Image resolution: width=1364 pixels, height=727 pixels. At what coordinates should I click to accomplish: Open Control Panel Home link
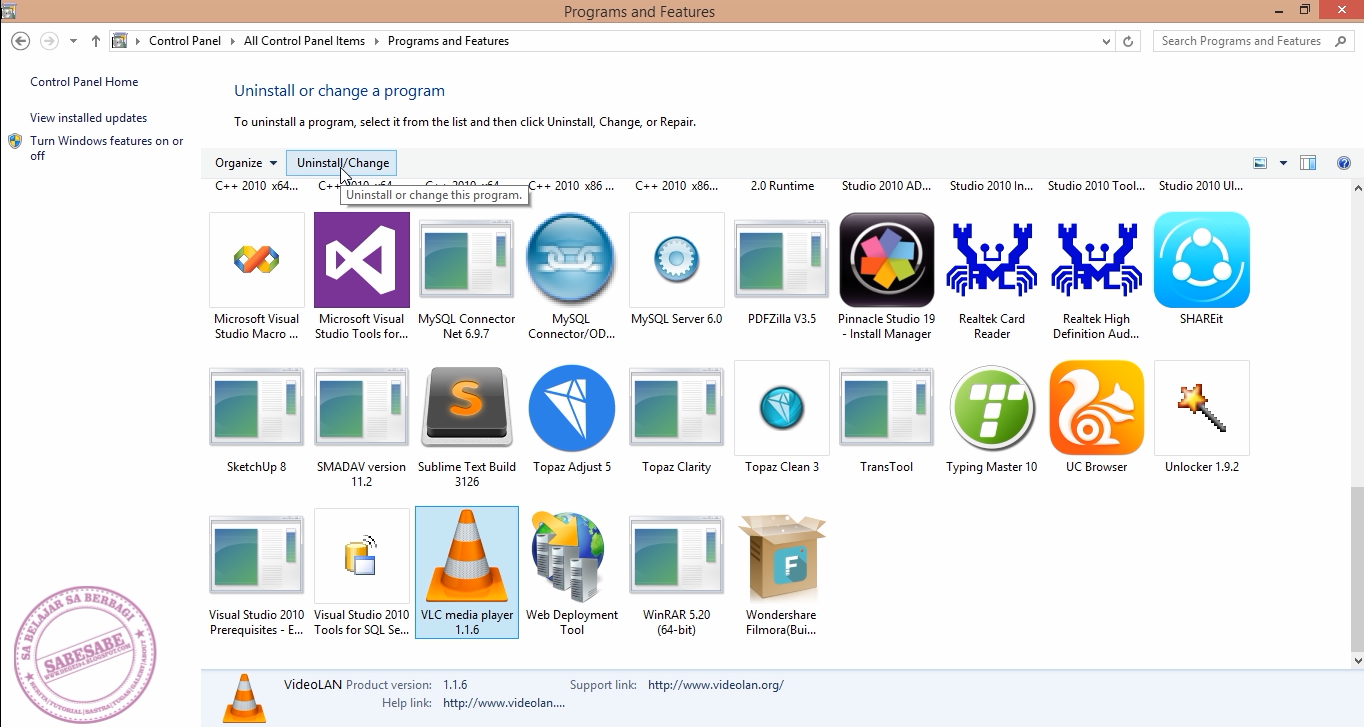[x=84, y=82]
